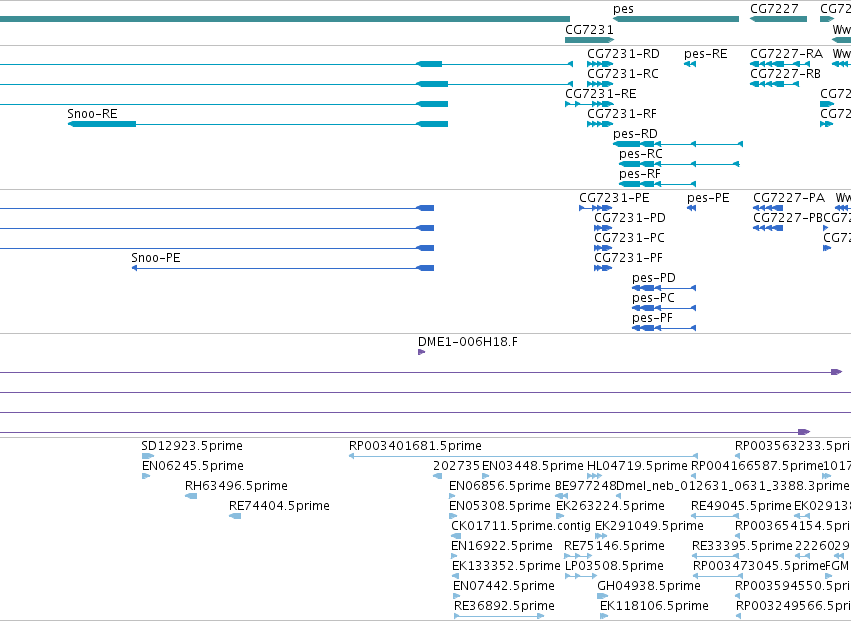
Task: Open the EN06245.5prime EST label
Action: 193,466
